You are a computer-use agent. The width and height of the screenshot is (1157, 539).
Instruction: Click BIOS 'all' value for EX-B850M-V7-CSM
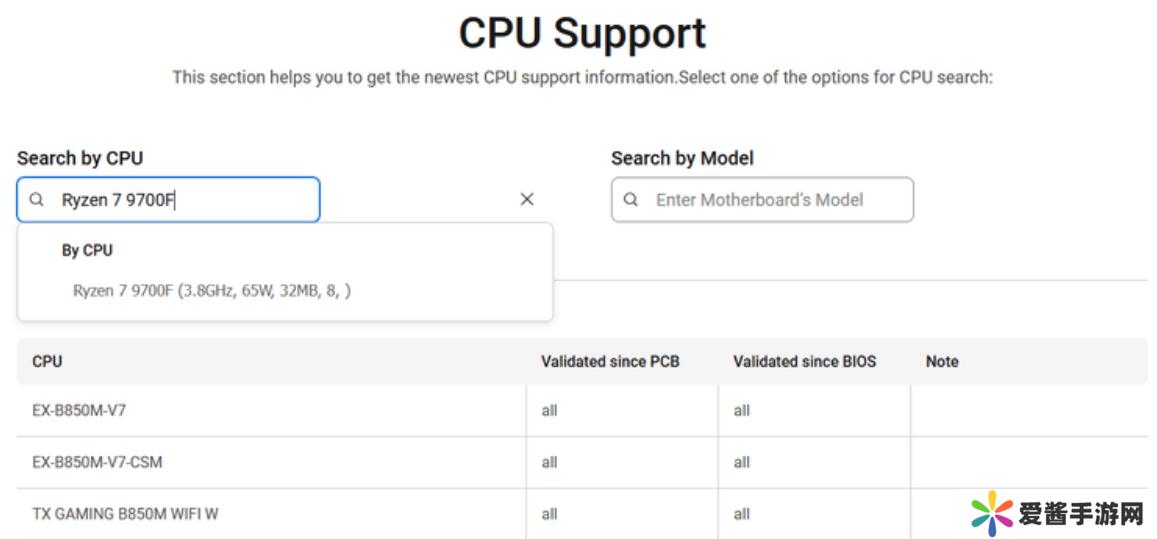741,462
